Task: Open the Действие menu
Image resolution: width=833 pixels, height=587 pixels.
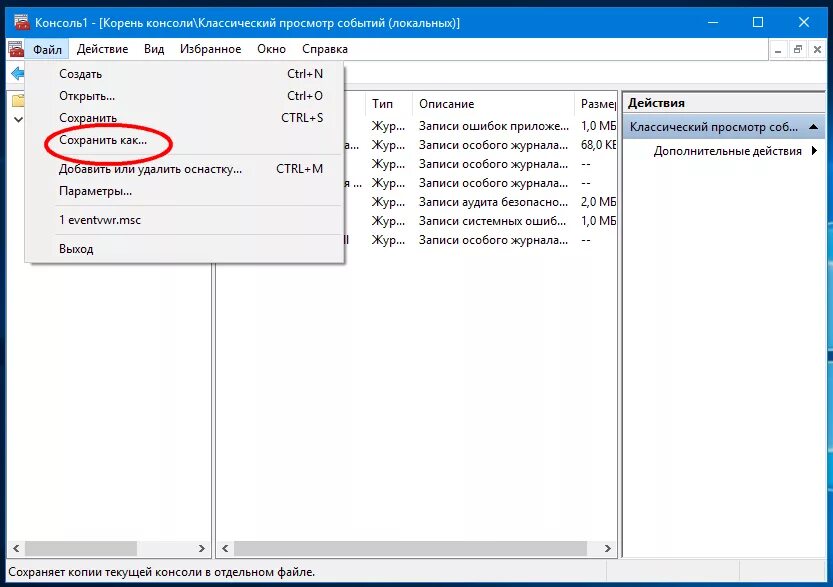Action: pos(102,49)
